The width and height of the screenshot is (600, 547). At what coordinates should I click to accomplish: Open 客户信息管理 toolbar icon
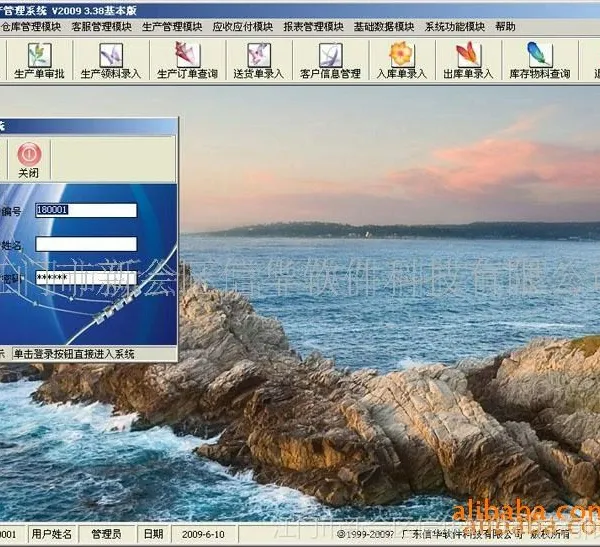330,60
